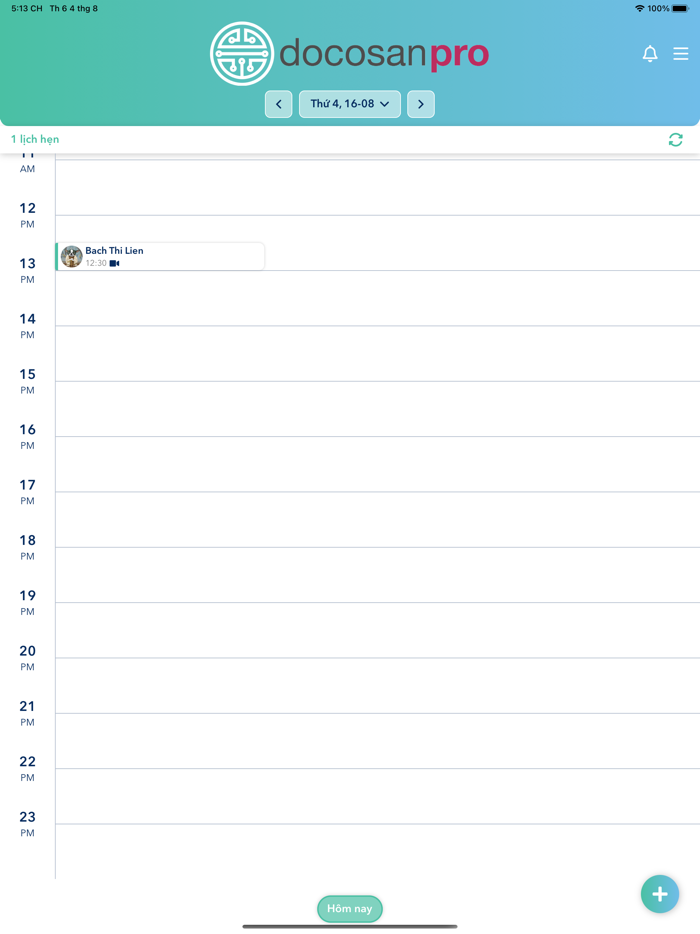
Task: Select the 16 PM hour label
Action: (x=27, y=436)
